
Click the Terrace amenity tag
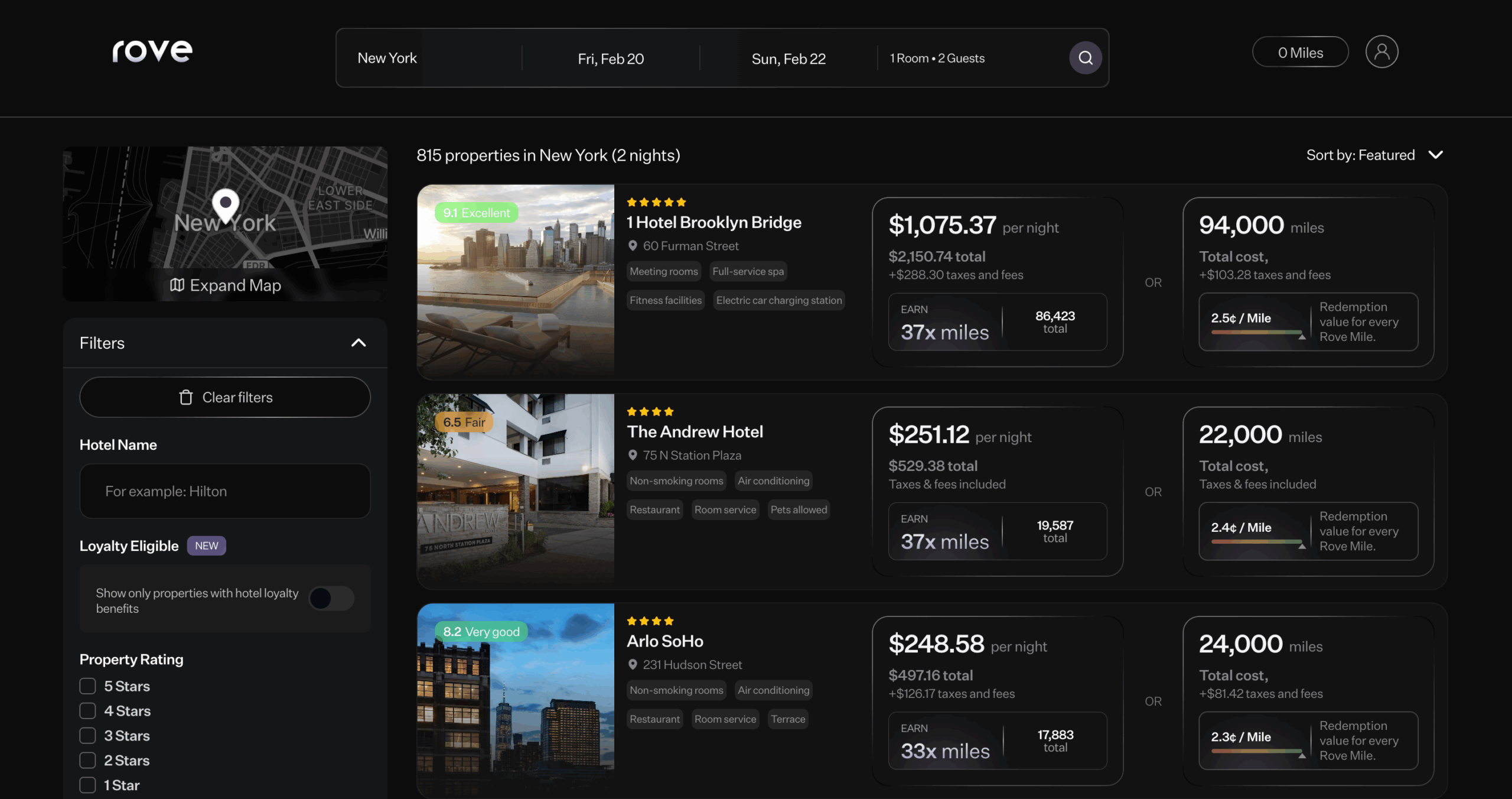click(x=788, y=719)
